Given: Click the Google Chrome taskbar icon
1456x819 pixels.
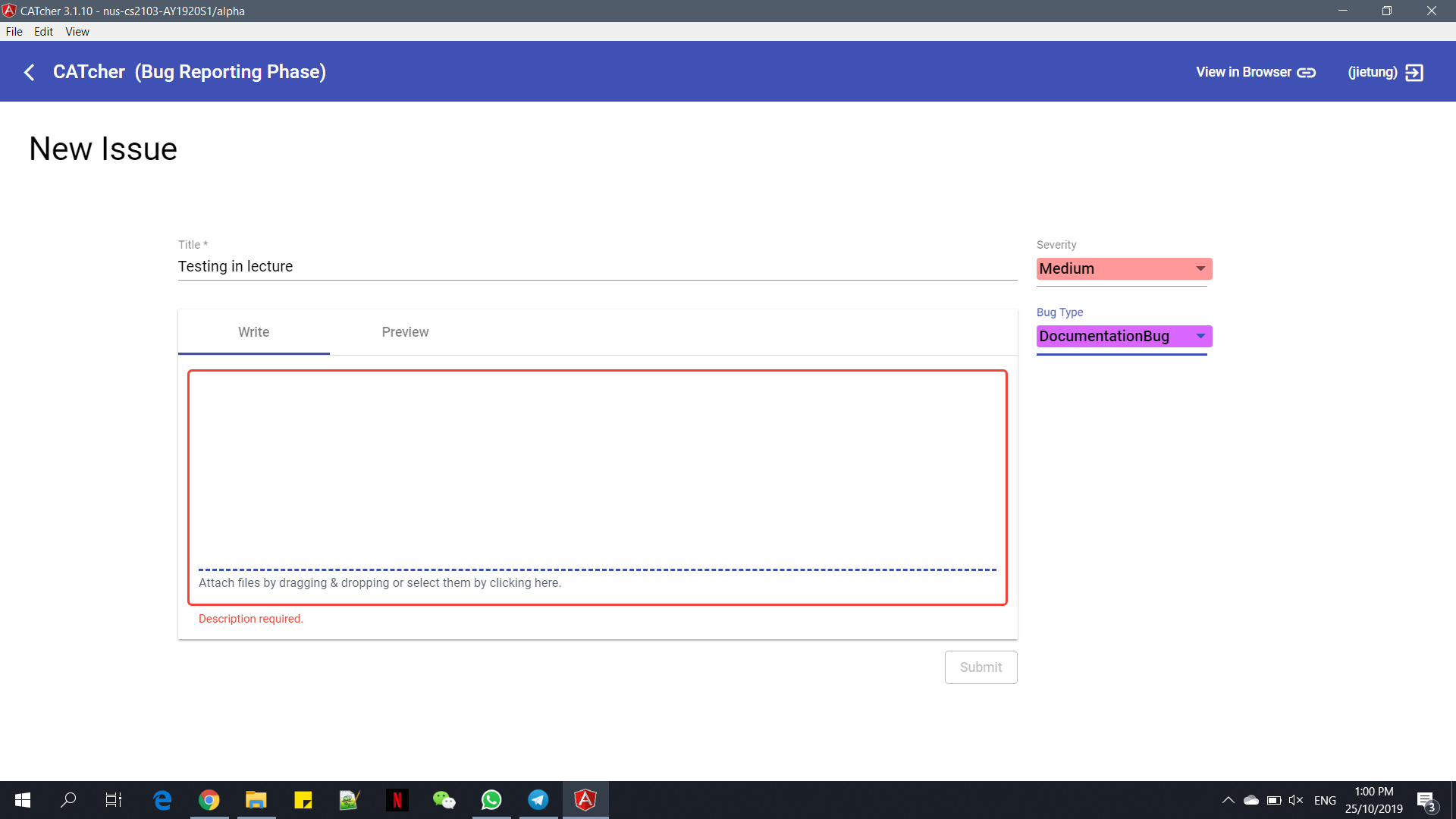Looking at the screenshot, I should (209, 800).
